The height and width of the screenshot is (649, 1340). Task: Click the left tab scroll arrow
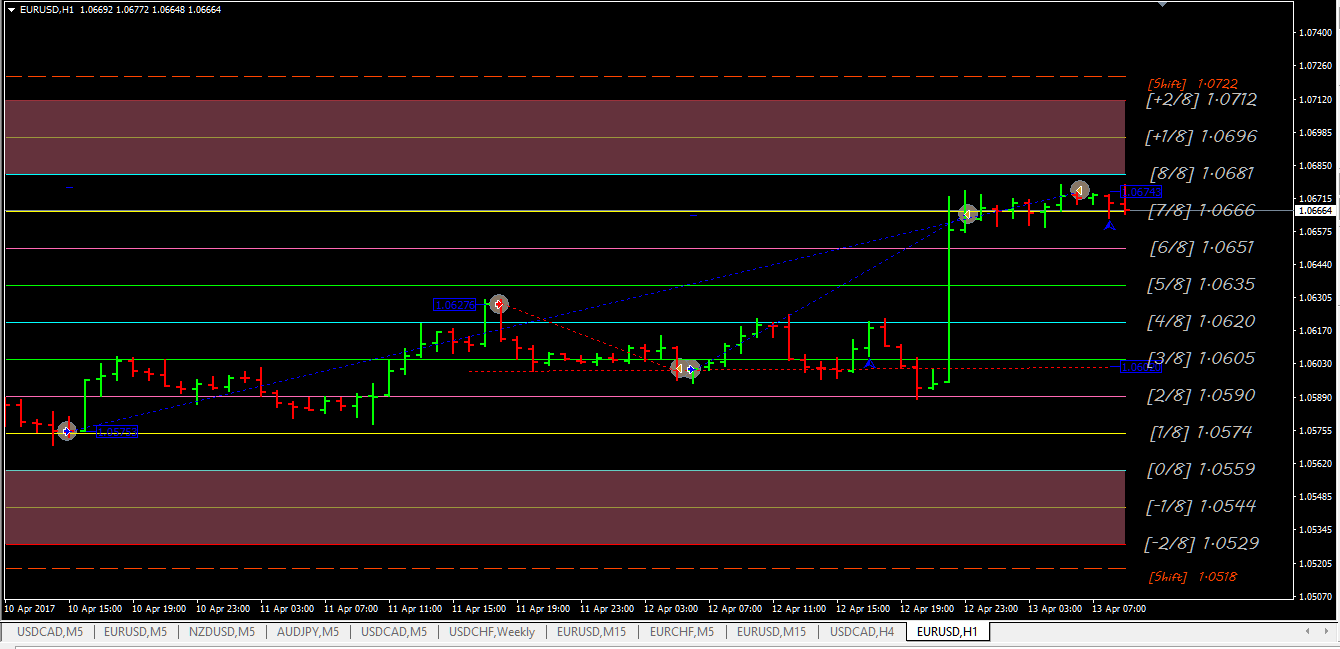(1308, 631)
